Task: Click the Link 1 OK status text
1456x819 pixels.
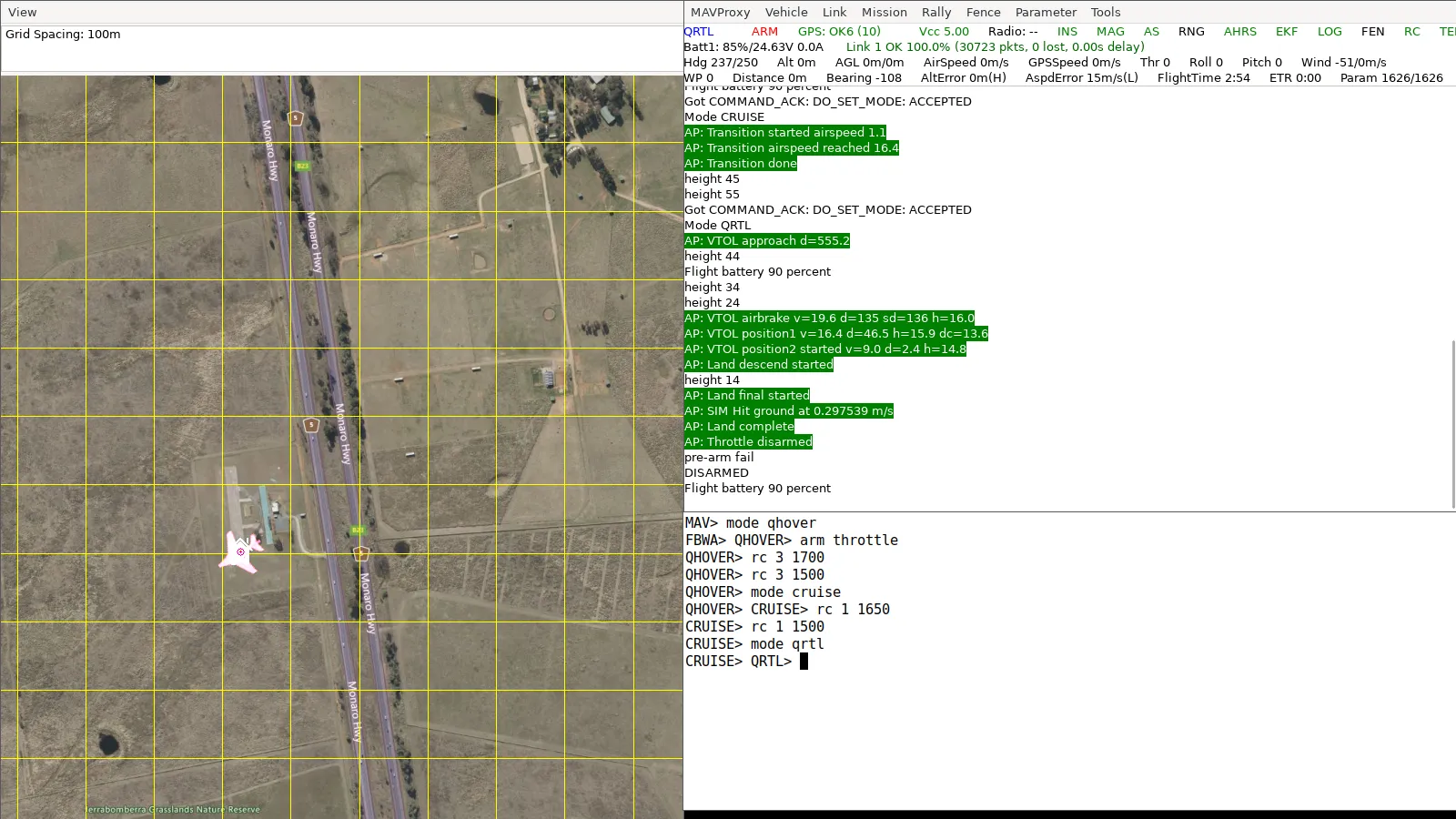Action: [x=996, y=46]
